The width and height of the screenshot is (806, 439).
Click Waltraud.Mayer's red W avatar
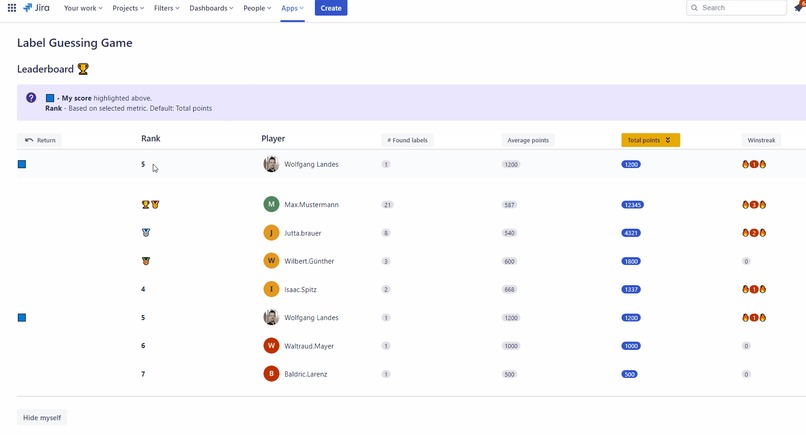pos(271,345)
